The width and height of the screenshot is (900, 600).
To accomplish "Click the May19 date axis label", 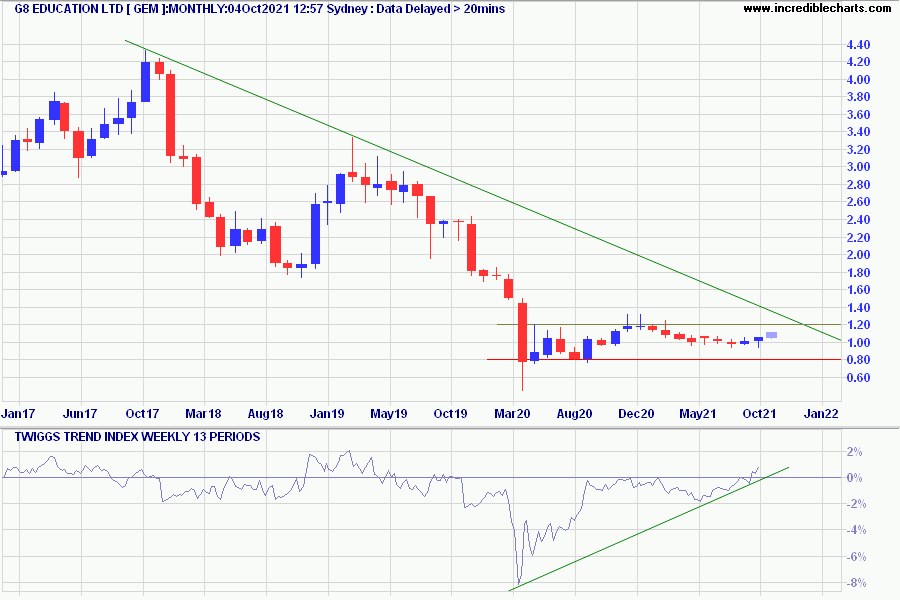I will [x=389, y=413].
